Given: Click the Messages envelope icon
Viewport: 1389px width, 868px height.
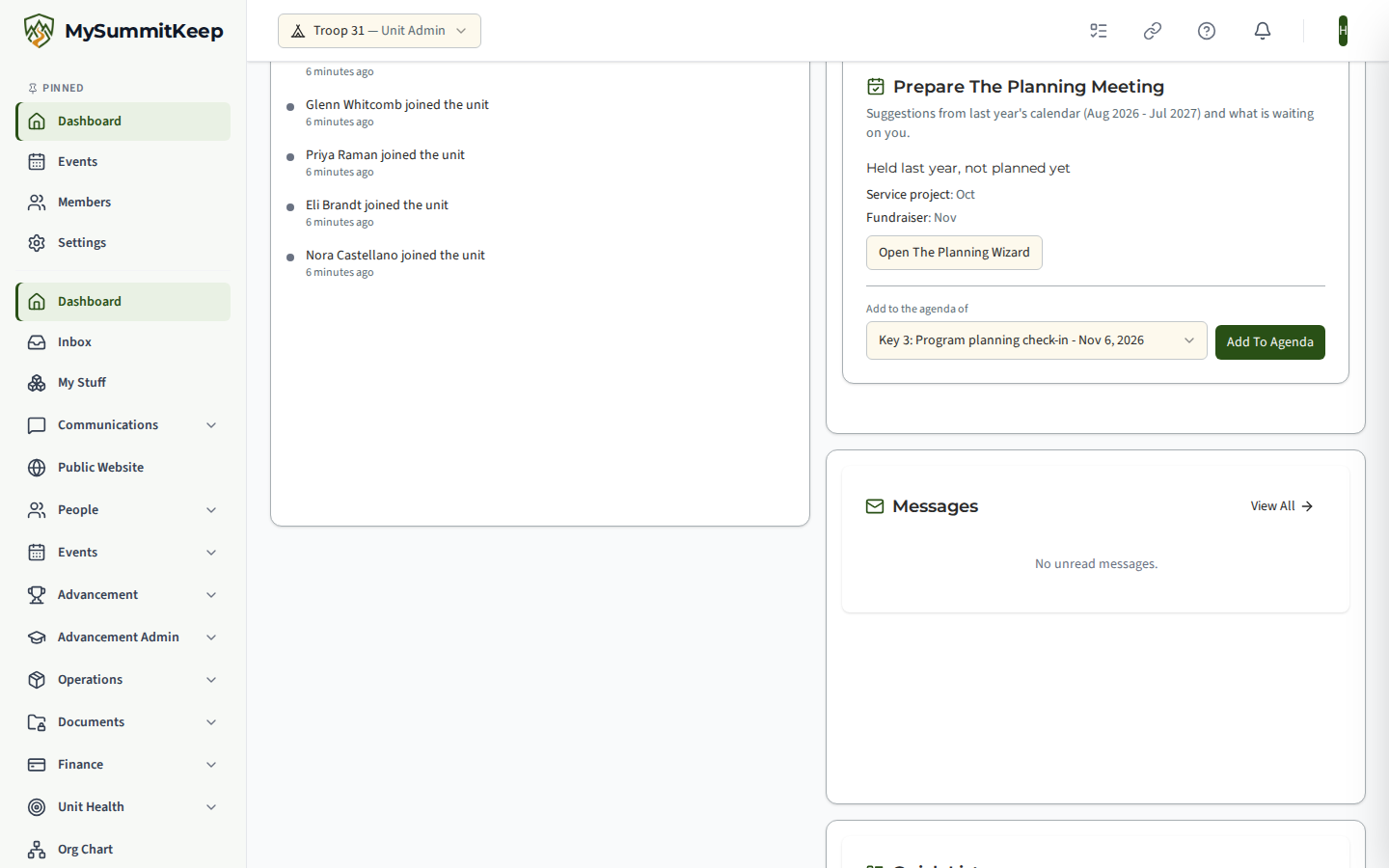Looking at the screenshot, I should [875, 506].
